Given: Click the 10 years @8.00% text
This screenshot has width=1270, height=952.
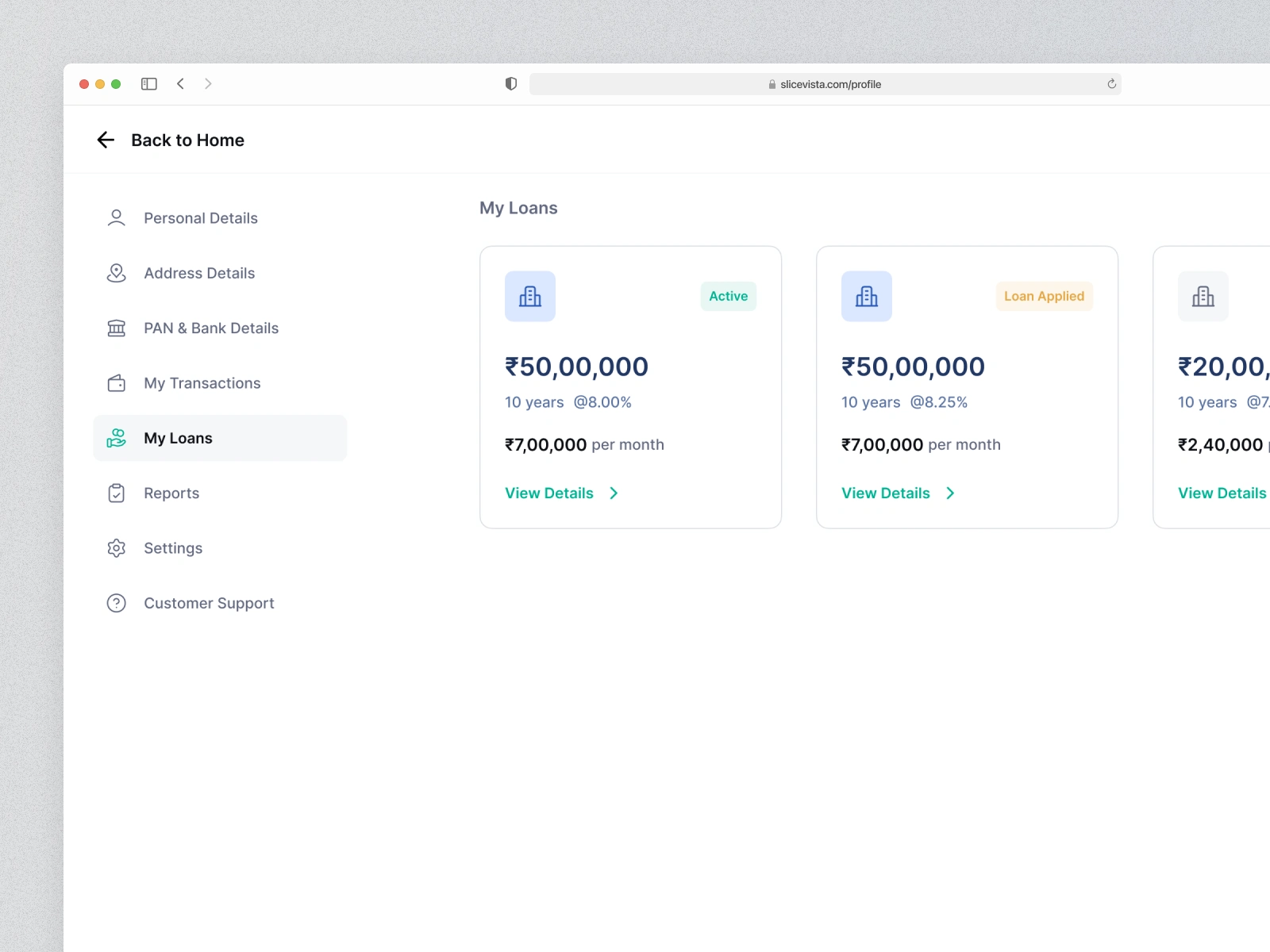Looking at the screenshot, I should tap(568, 402).
